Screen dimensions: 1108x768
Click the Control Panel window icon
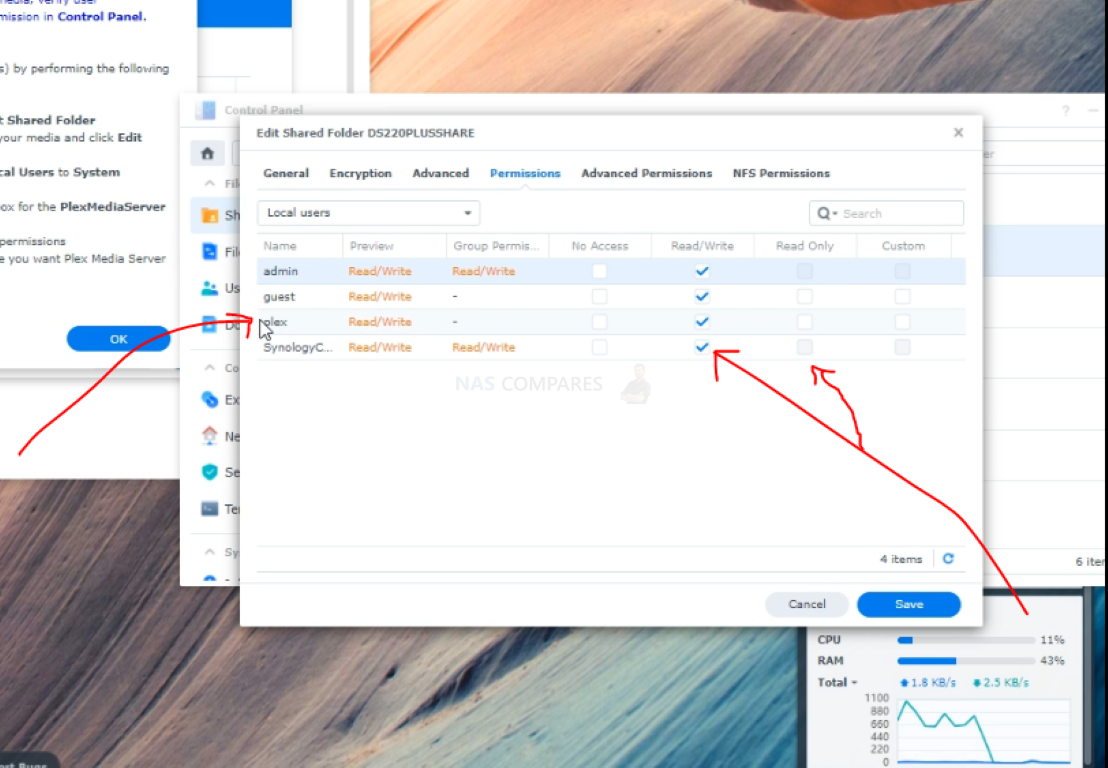206,110
